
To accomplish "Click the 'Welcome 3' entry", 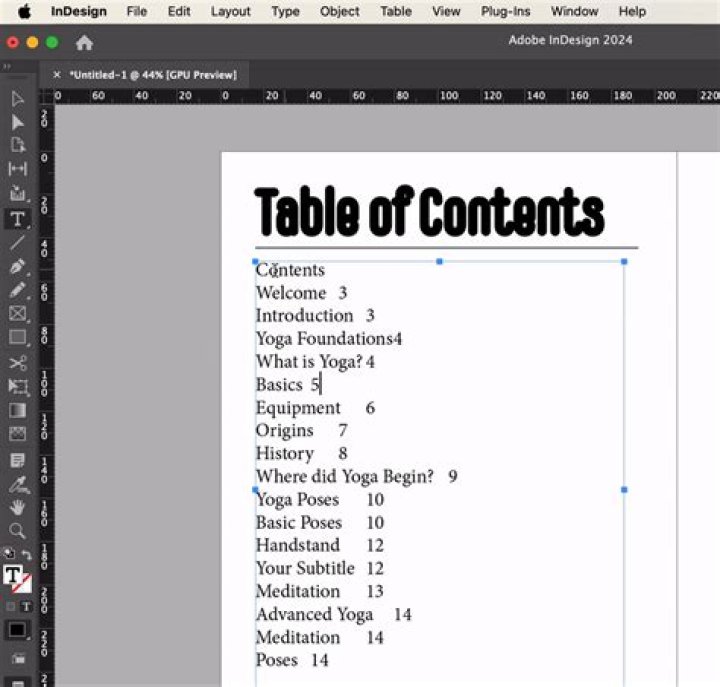I will pyautogui.click(x=301, y=293).
